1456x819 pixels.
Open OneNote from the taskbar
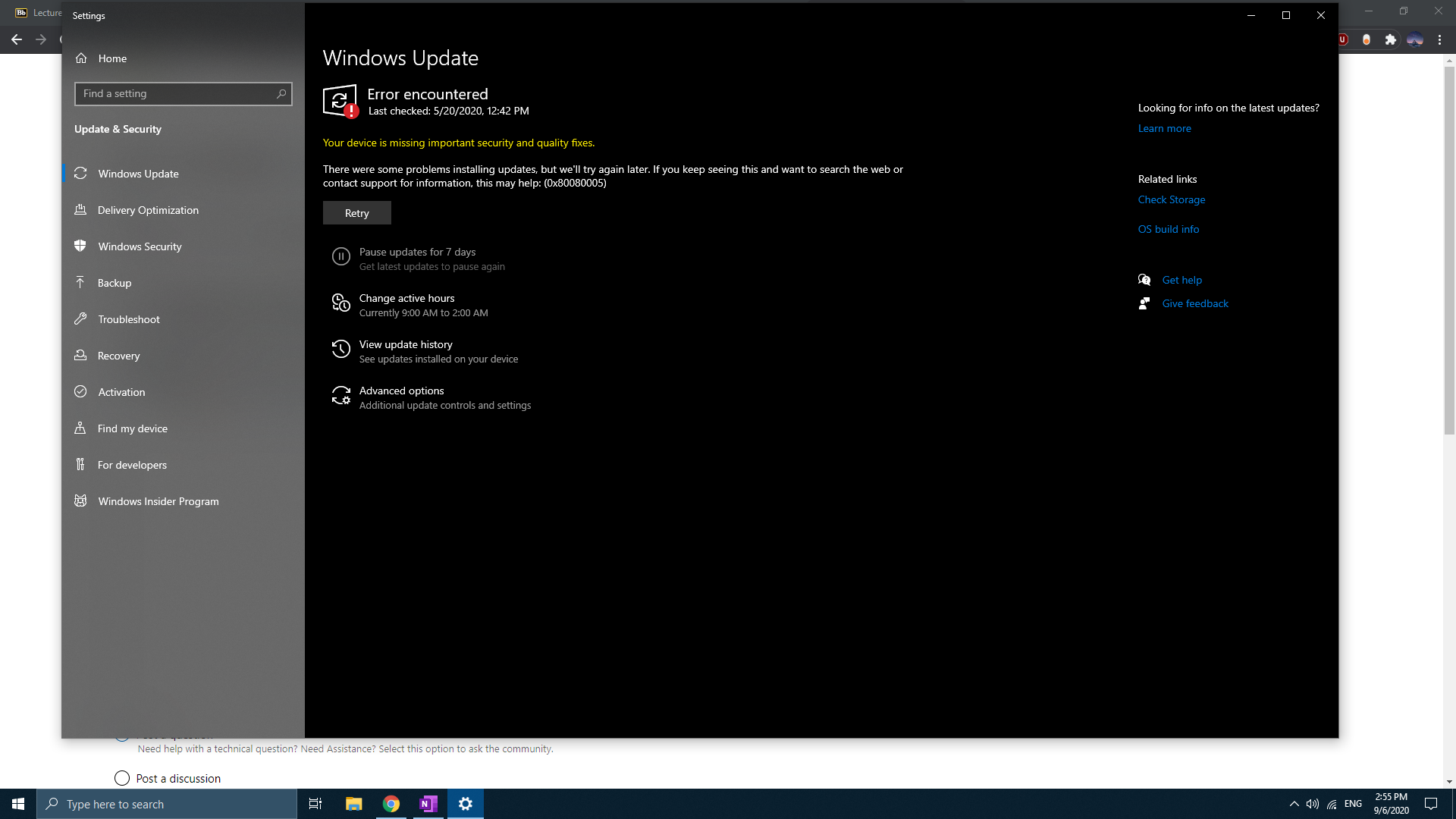click(428, 804)
